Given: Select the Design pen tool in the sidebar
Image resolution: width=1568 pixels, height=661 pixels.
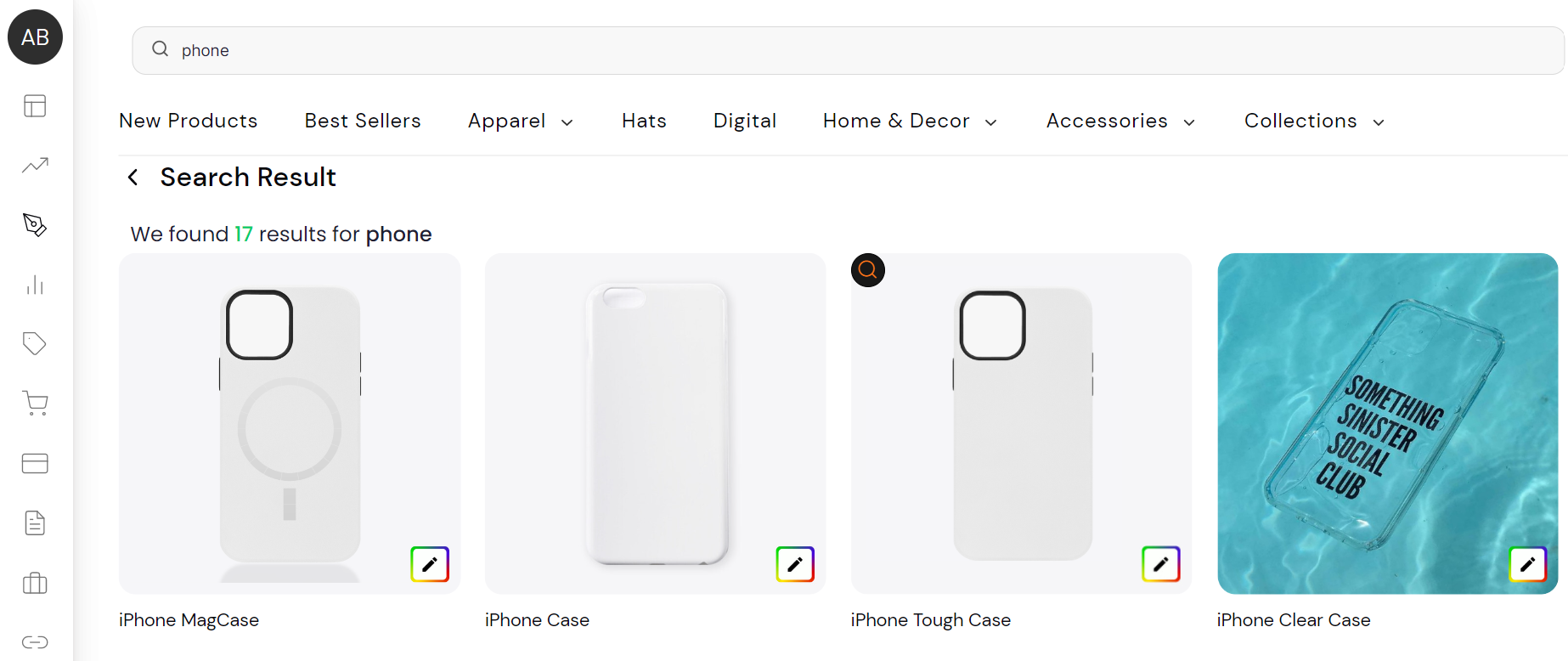Looking at the screenshot, I should (x=34, y=224).
